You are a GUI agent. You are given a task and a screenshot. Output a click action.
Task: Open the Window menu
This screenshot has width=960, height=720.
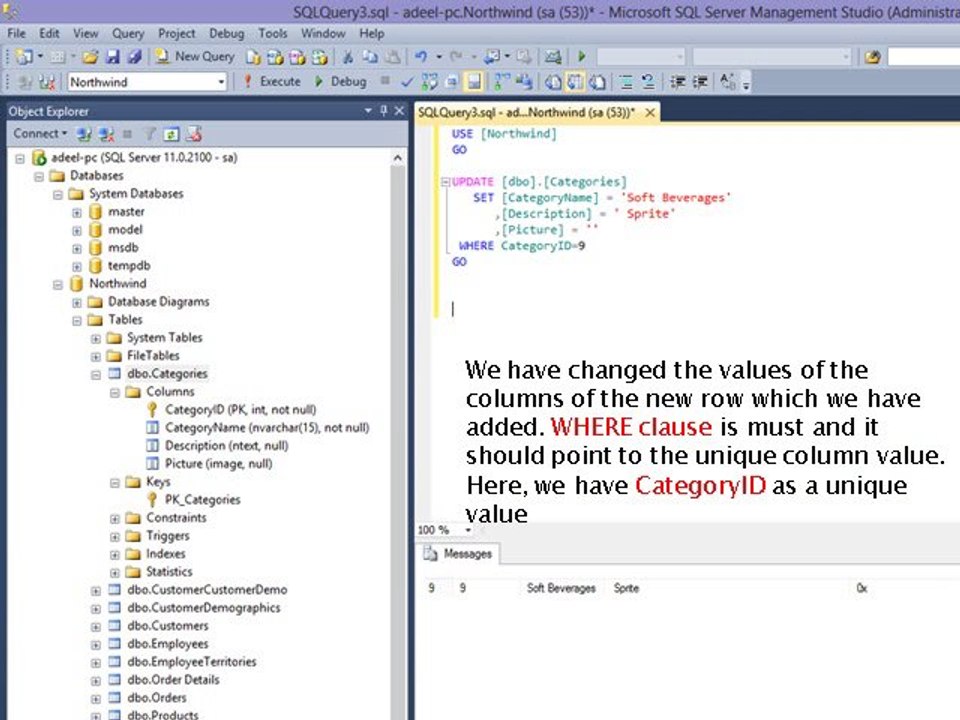click(323, 34)
